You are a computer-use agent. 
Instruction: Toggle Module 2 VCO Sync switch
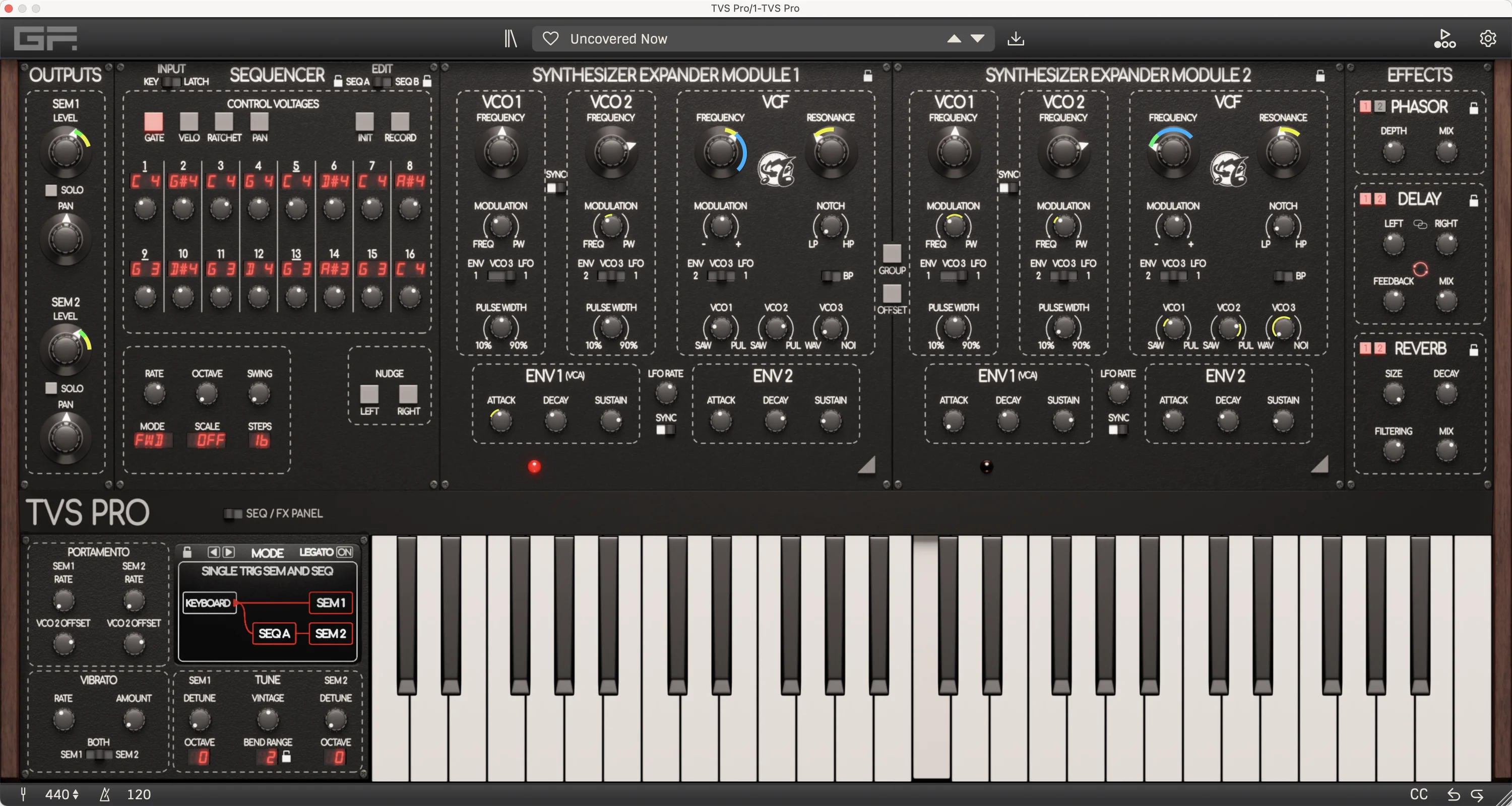[x=1008, y=188]
